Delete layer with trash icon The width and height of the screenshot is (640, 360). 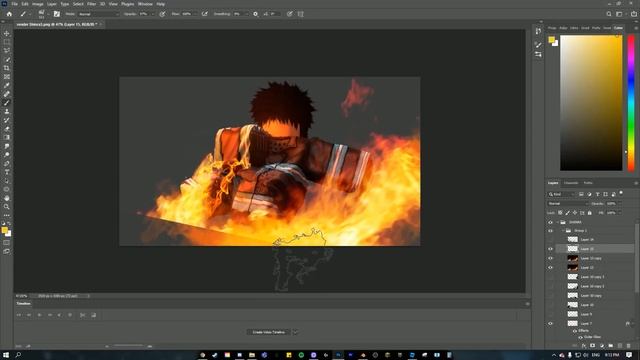pyautogui.click(x=629, y=346)
